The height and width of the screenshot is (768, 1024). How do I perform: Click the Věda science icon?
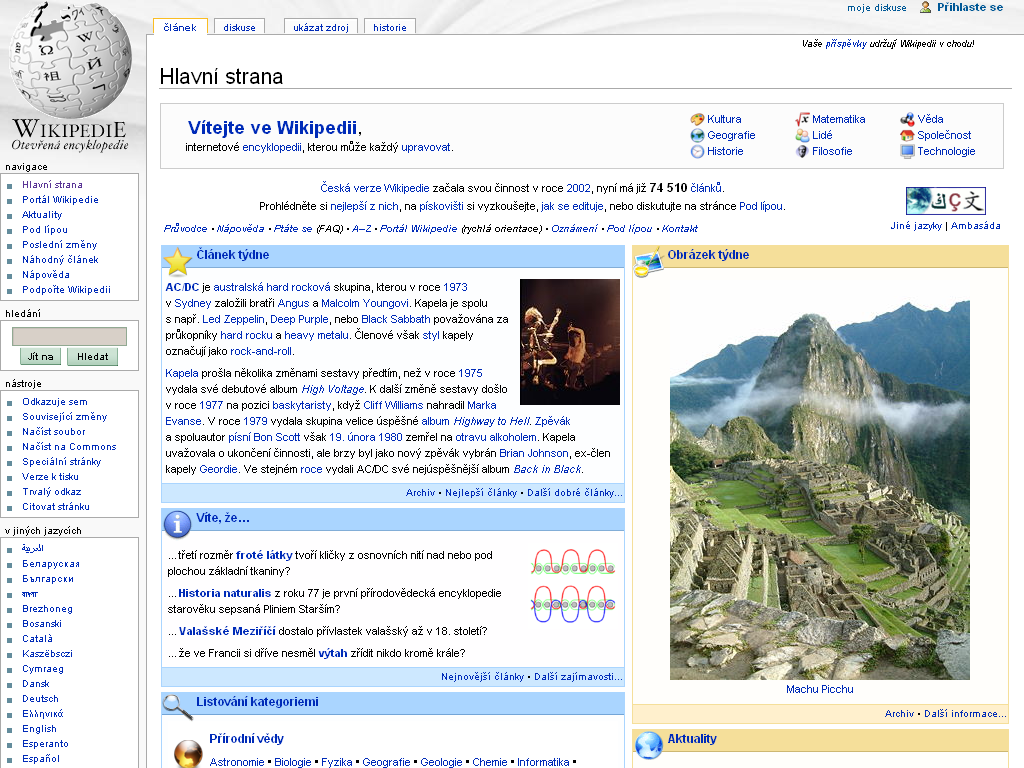[907, 120]
